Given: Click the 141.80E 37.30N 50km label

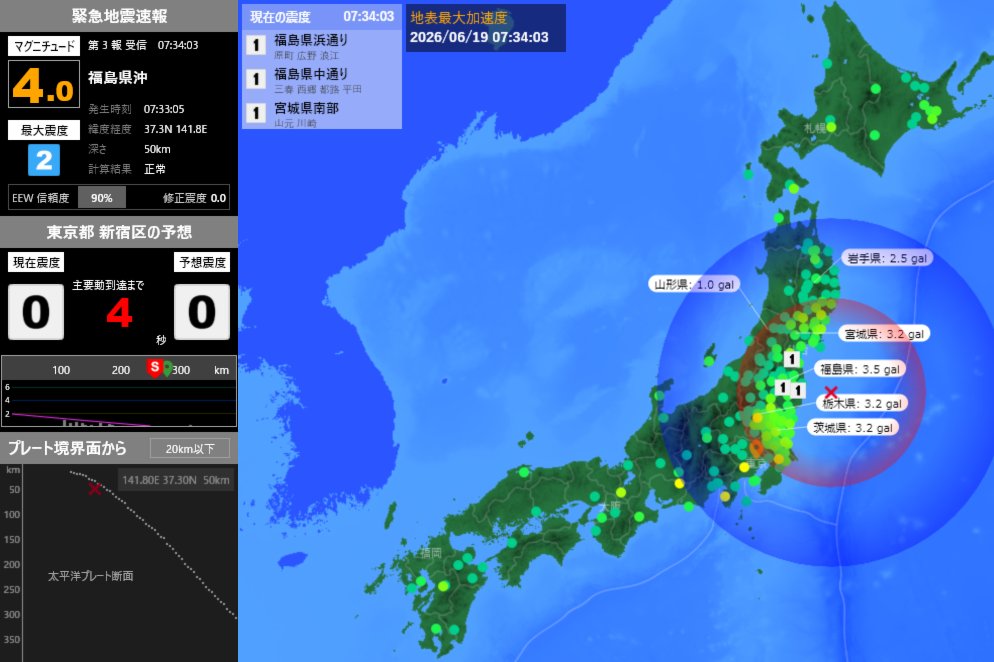Looking at the screenshot, I should point(176,480).
